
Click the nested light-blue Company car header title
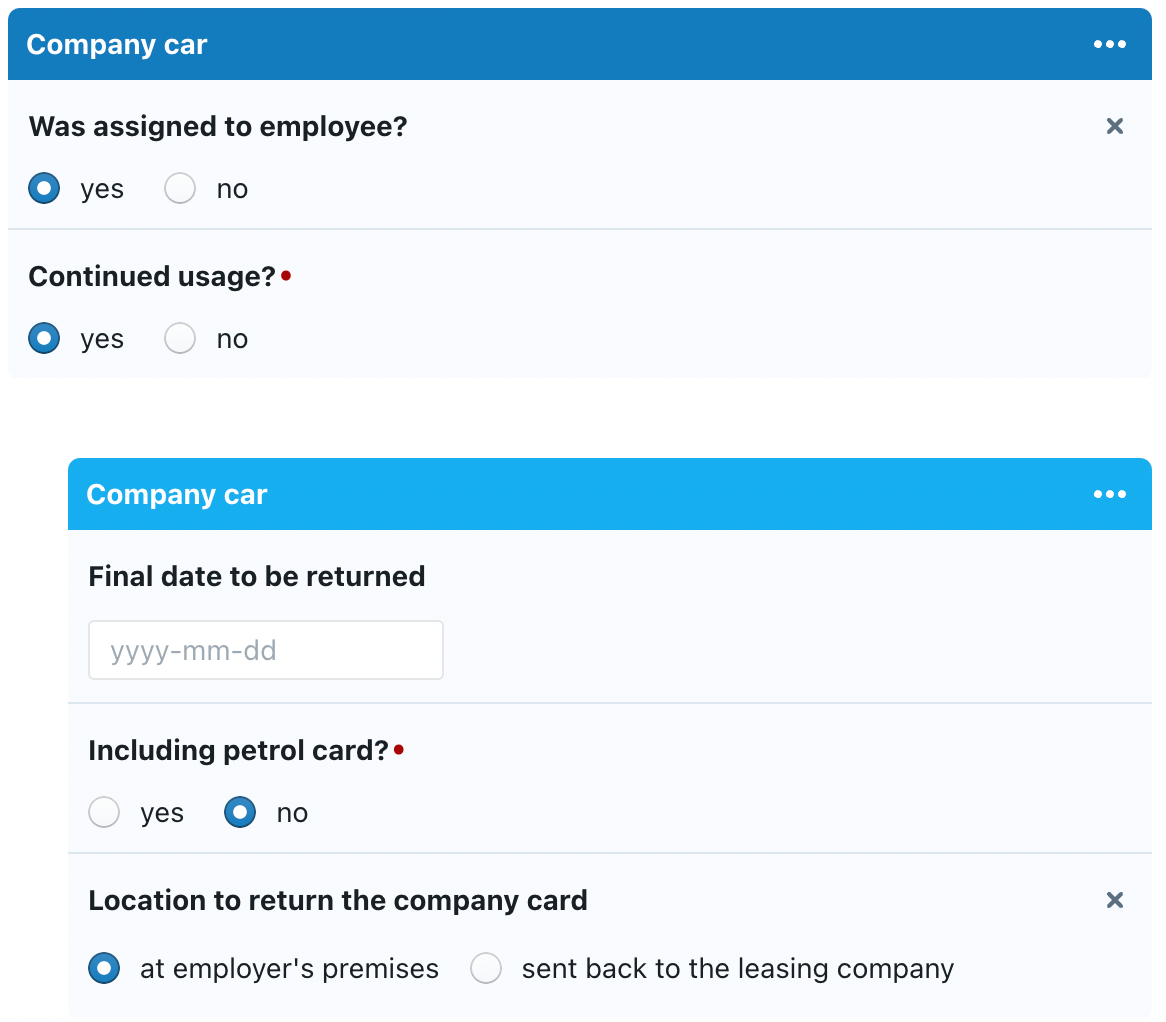177,495
